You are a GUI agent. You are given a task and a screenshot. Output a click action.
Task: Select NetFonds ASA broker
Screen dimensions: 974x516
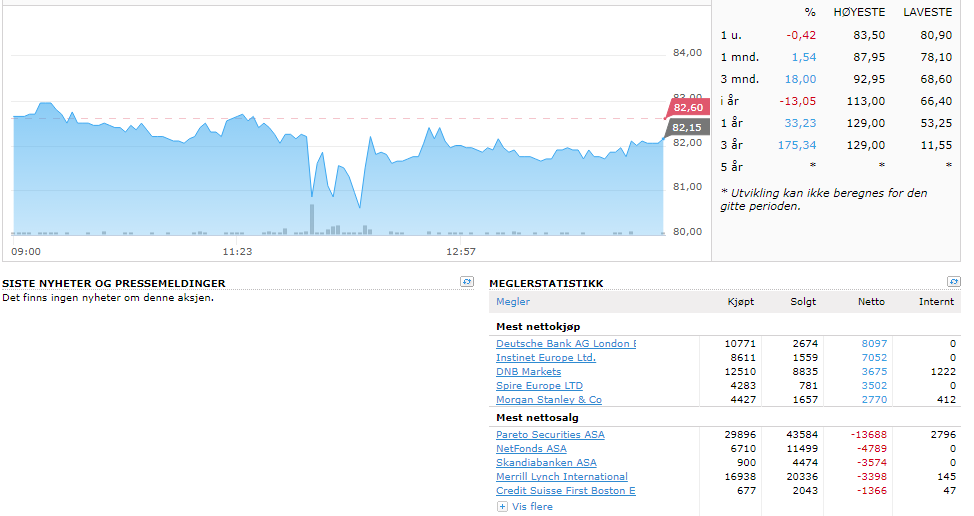[x=531, y=449]
